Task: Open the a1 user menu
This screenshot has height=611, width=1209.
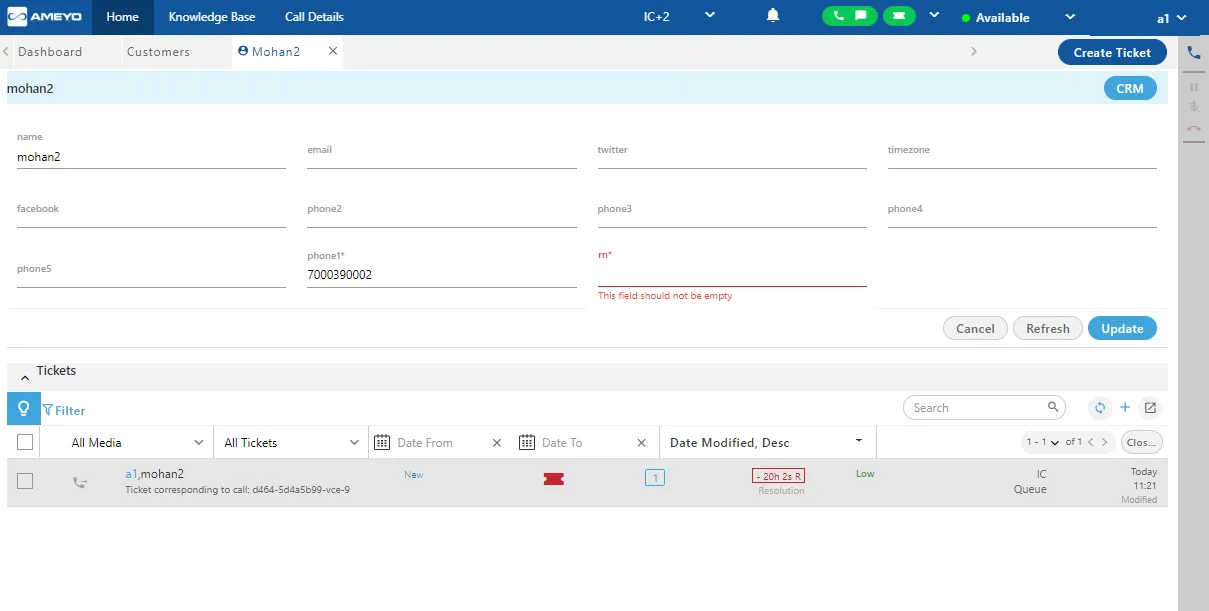Action: (x=1171, y=18)
